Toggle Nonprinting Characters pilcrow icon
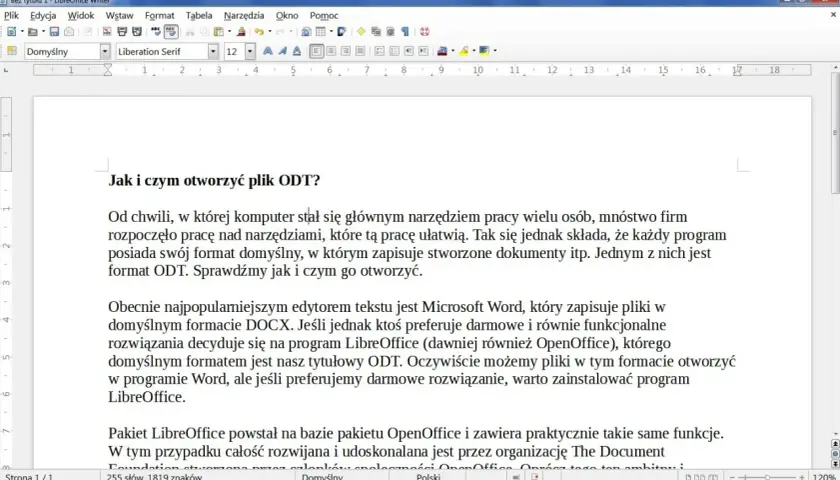The height and width of the screenshot is (480, 840). click(405, 32)
